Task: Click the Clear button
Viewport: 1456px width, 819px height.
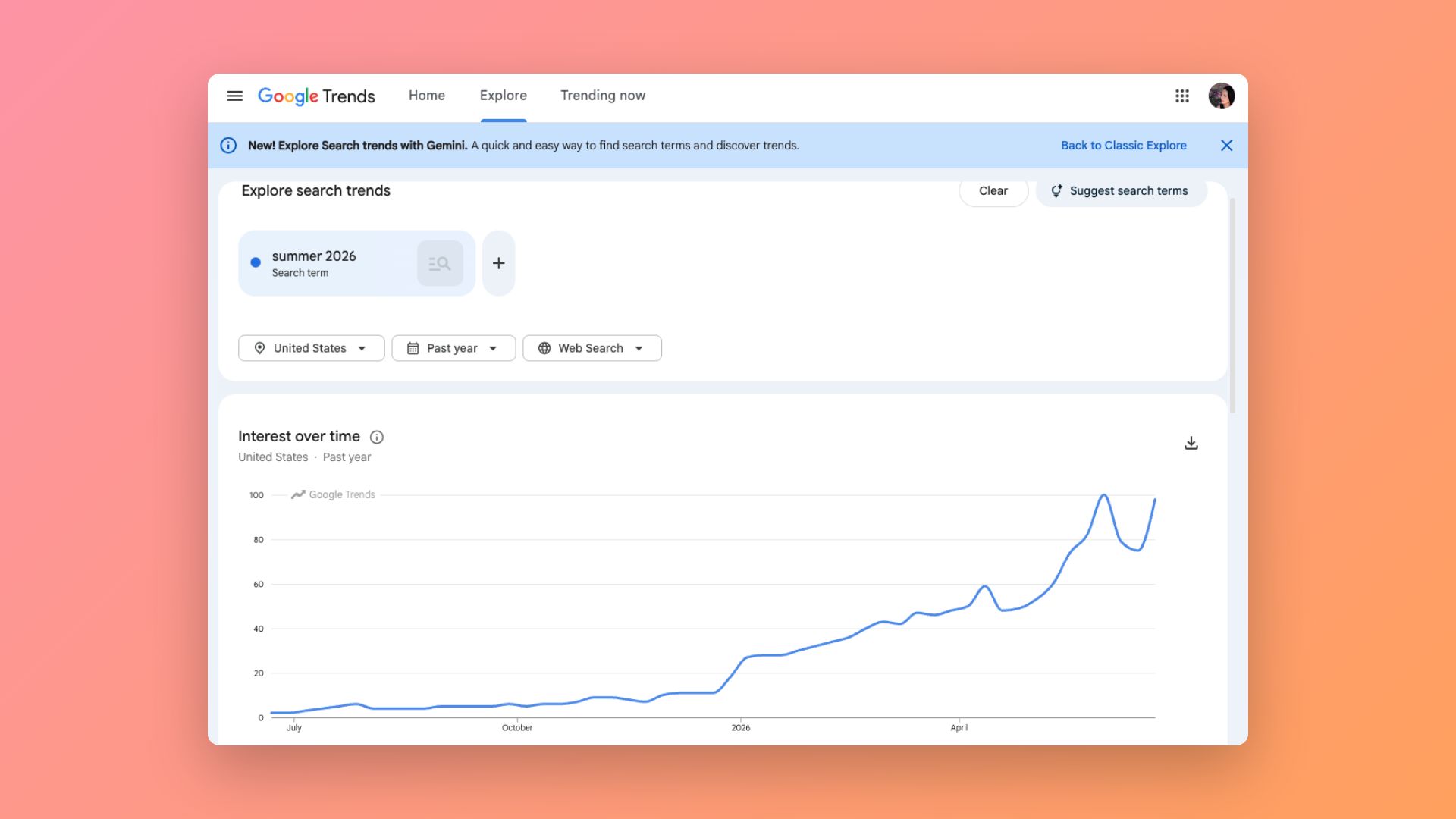Action: [993, 191]
